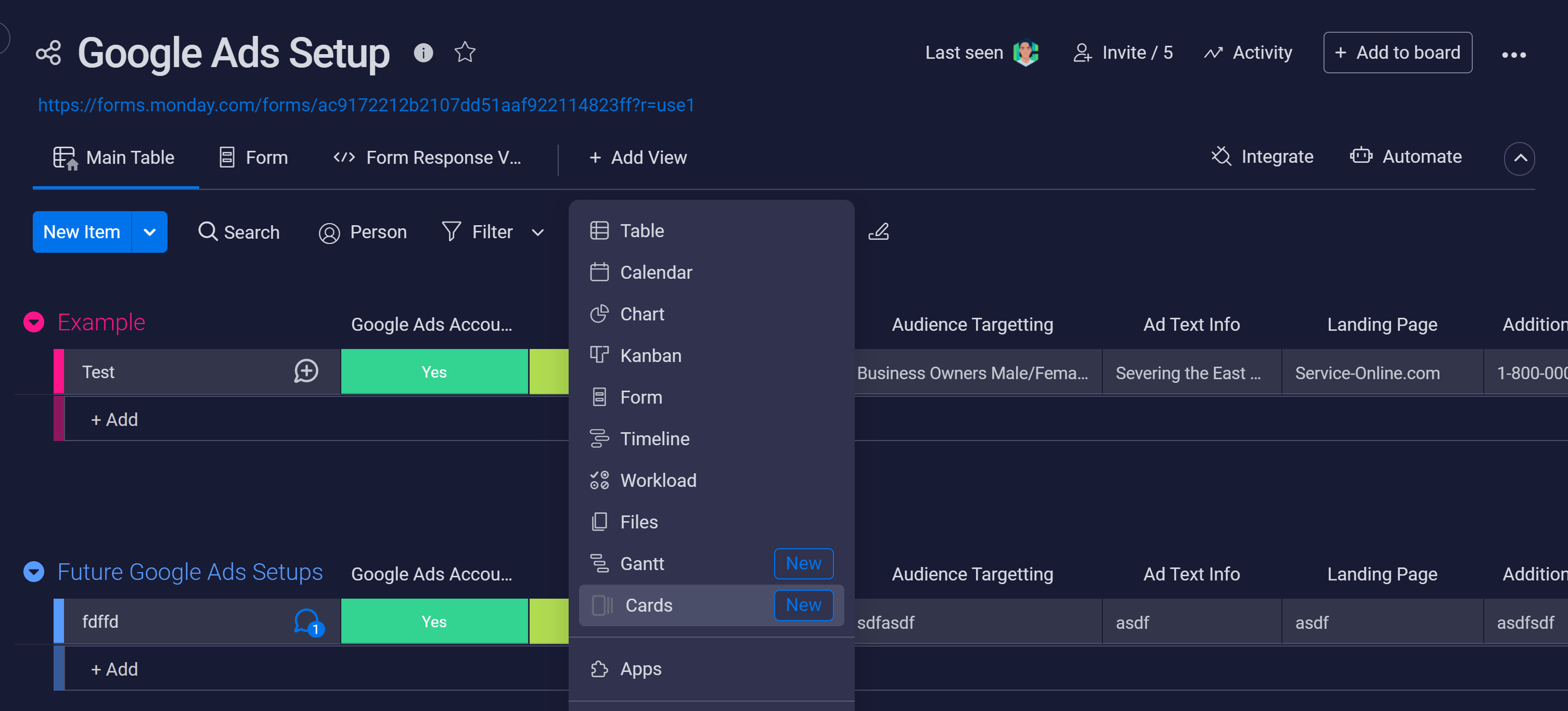Viewport: 1568px width, 711px height.
Task: Click the Last seen user avatar
Action: click(x=1025, y=53)
